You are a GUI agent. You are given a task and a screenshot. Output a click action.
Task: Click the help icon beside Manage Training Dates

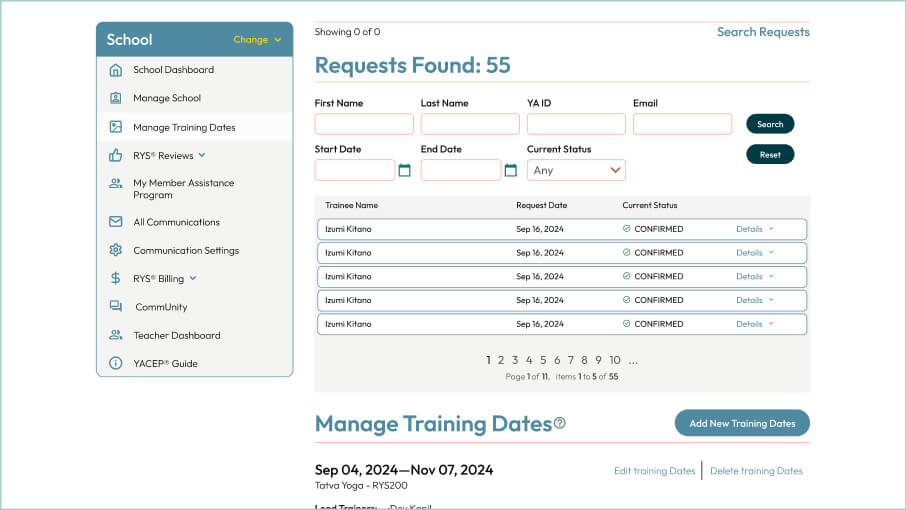(560, 423)
